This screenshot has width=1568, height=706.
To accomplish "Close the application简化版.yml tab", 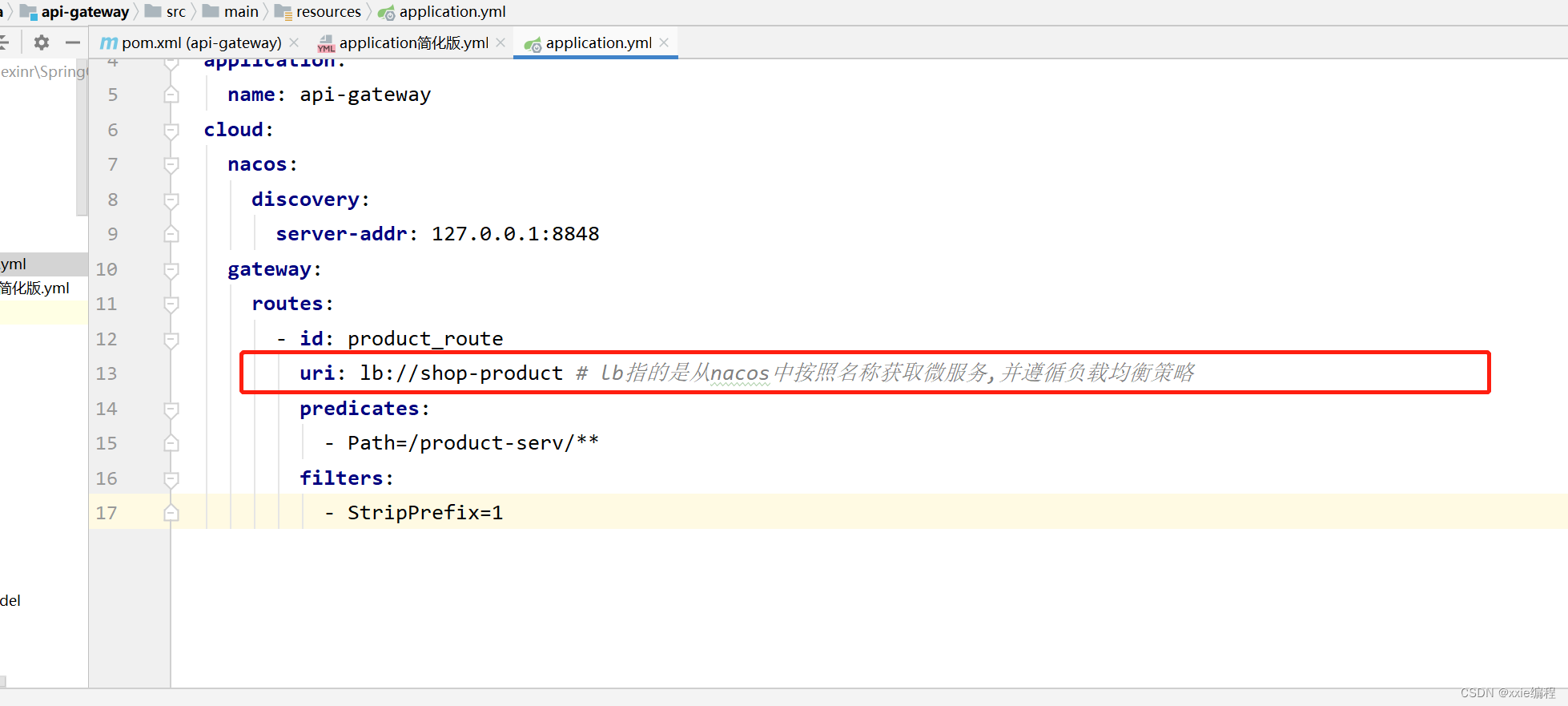I will click(x=501, y=42).
